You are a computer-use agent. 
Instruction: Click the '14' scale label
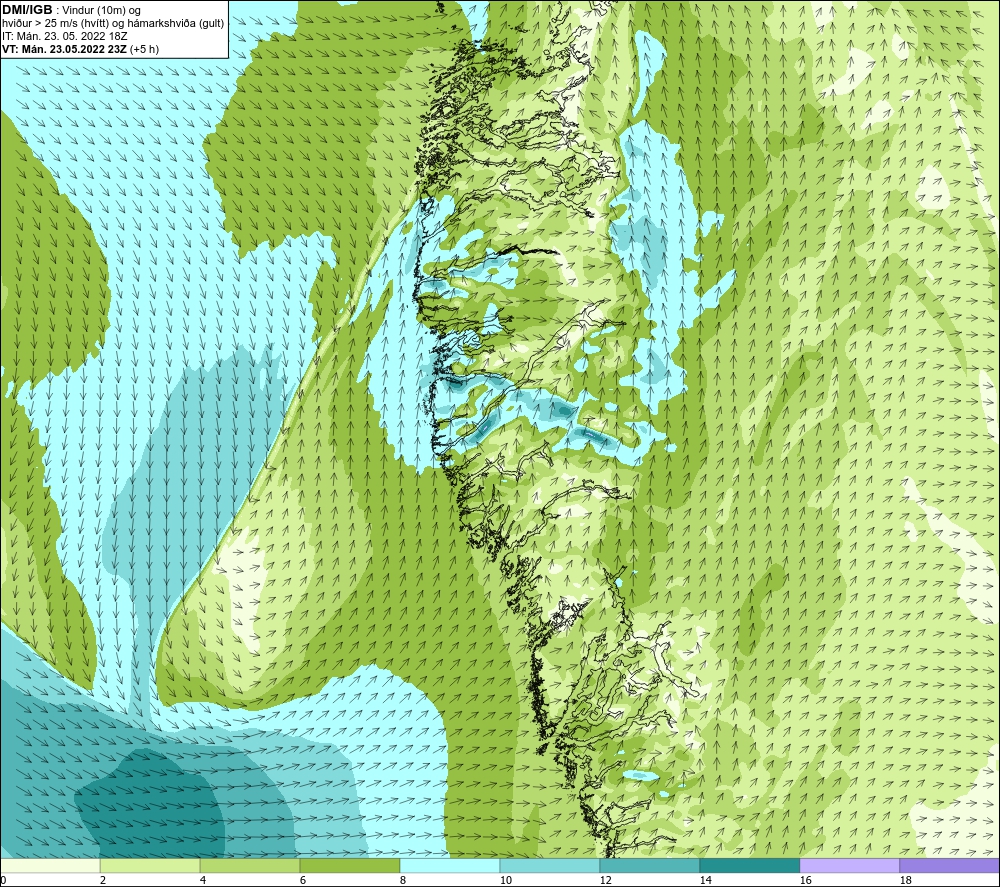coord(705,881)
